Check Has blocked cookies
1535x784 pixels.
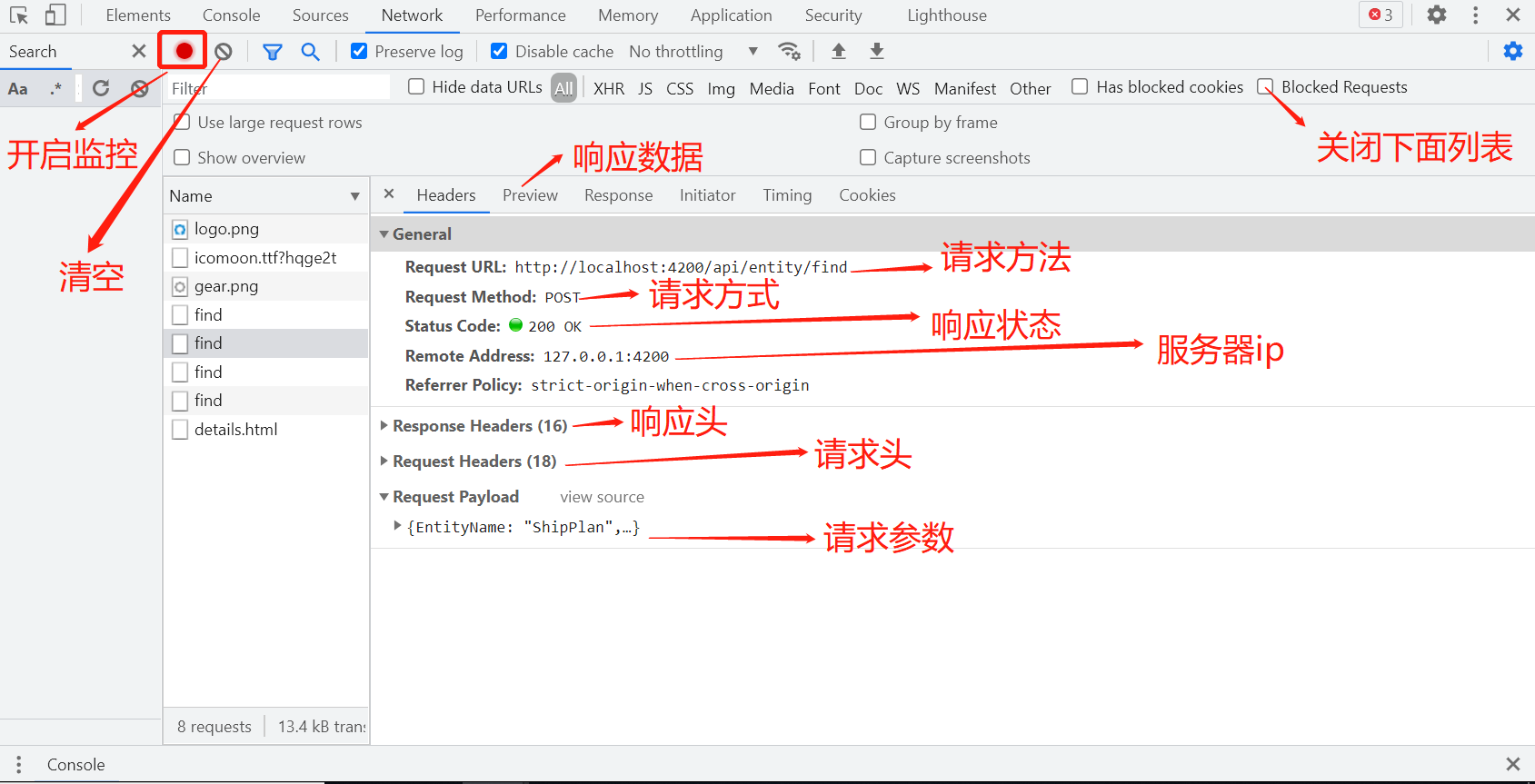click(x=1080, y=86)
